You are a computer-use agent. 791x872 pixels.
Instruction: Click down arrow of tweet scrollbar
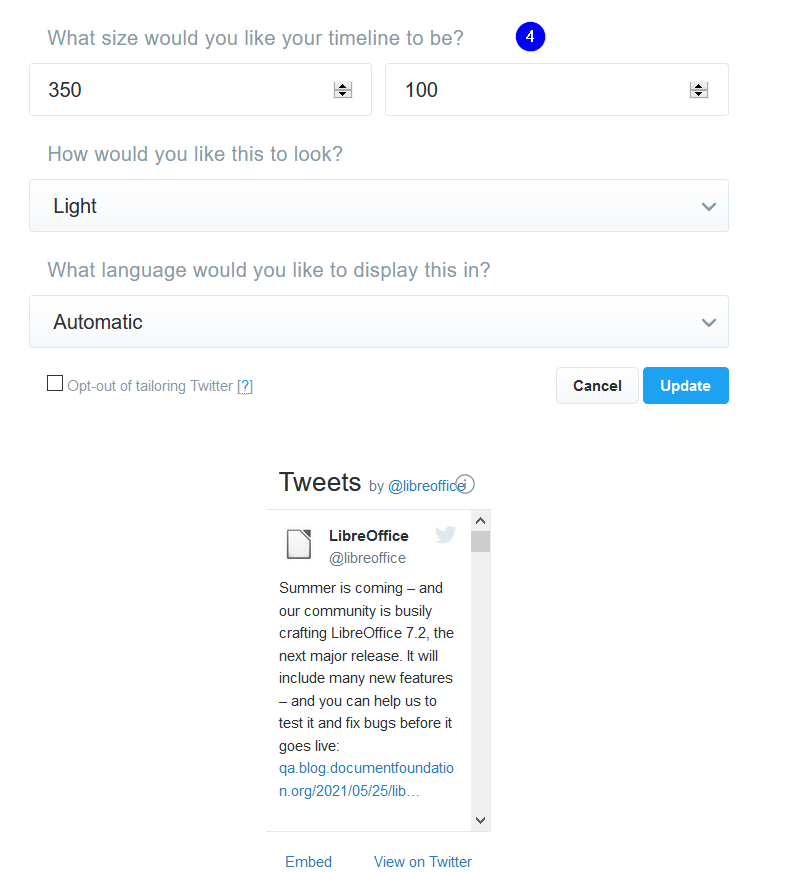pyautogui.click(x=481, y=820)
